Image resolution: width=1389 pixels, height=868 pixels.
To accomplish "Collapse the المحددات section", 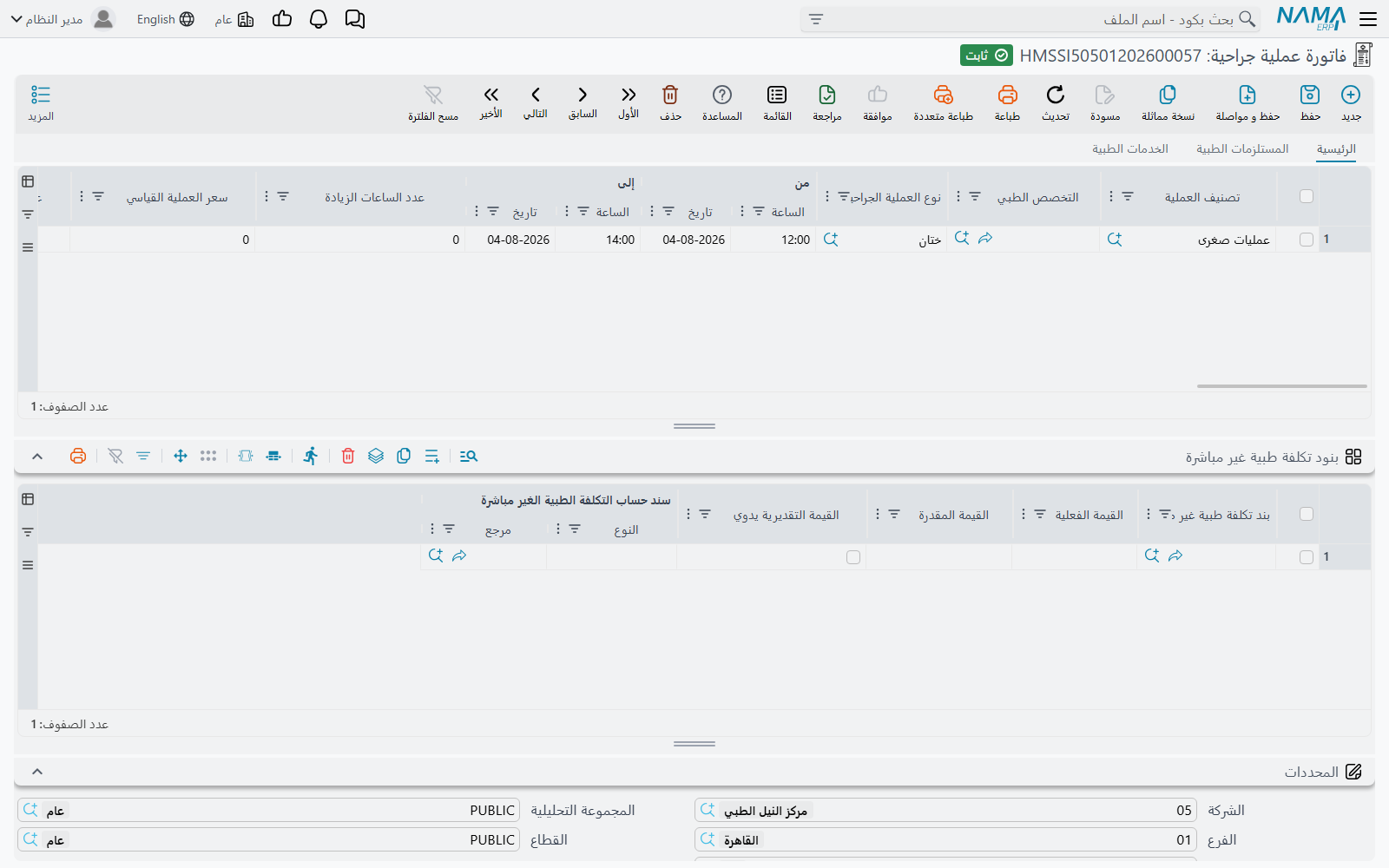I will tap(37, 772).
